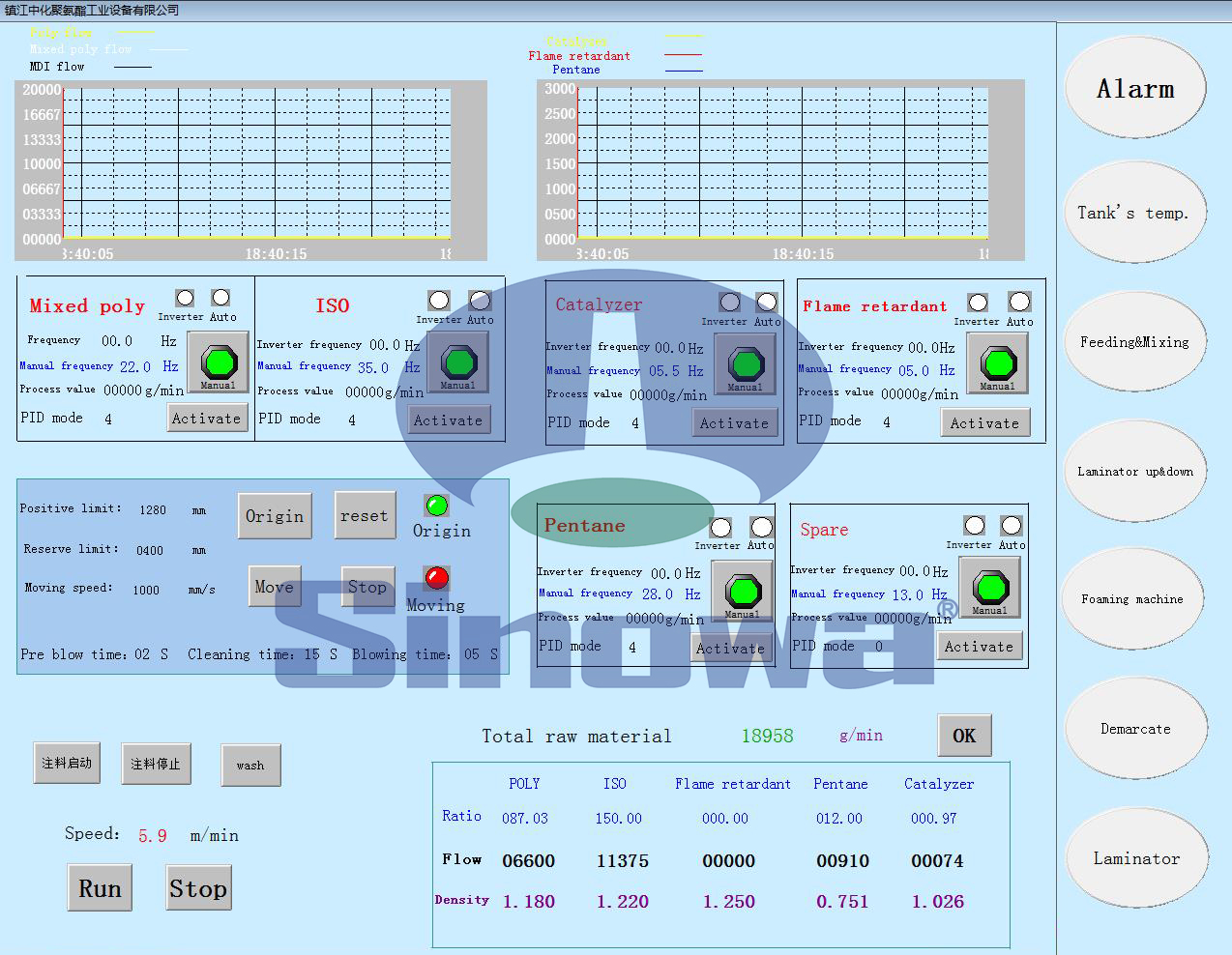Open the Tank's temp. page

[x=1135, y=213]
